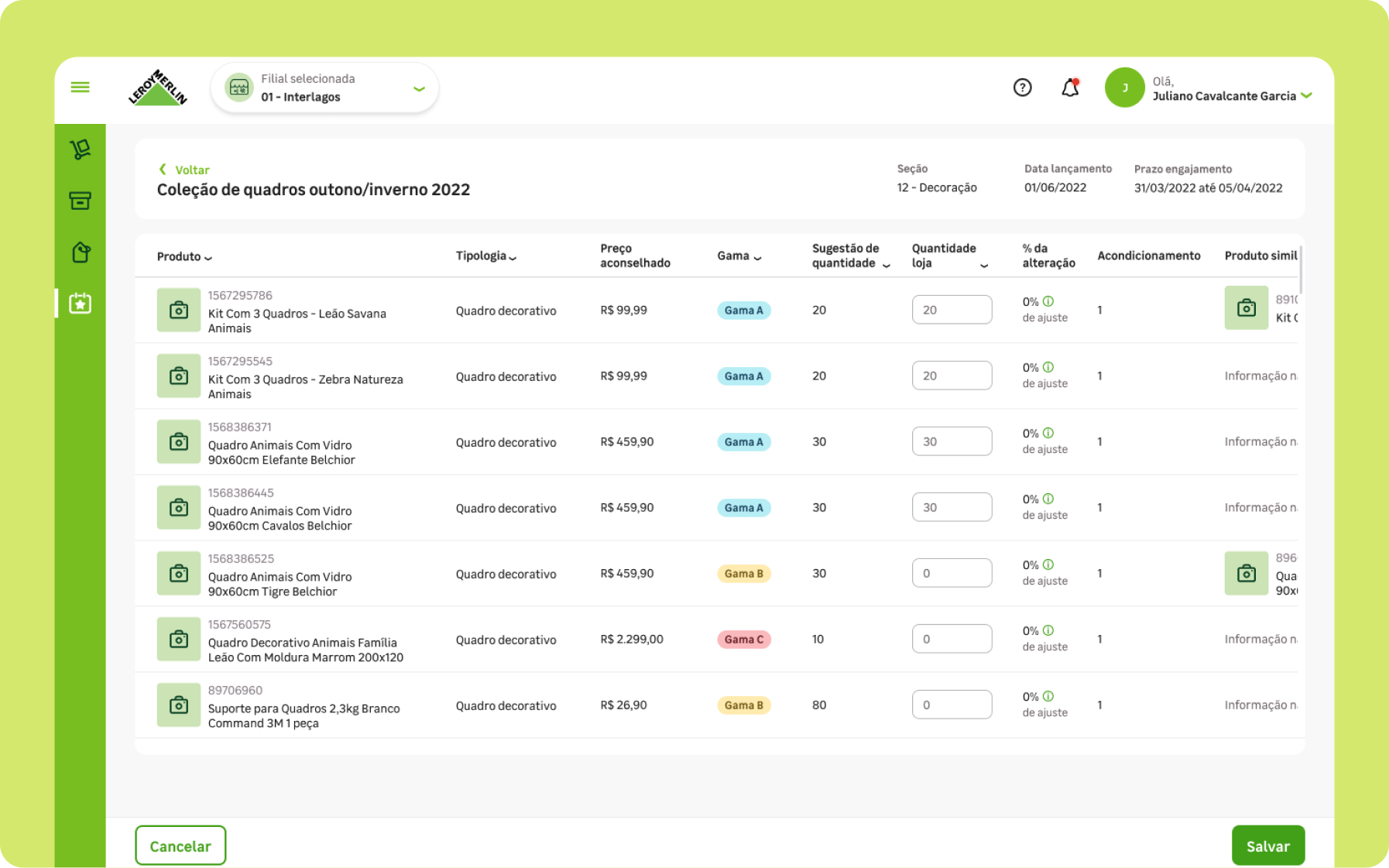Click price R$ 26,90

(x=623, y=705)
